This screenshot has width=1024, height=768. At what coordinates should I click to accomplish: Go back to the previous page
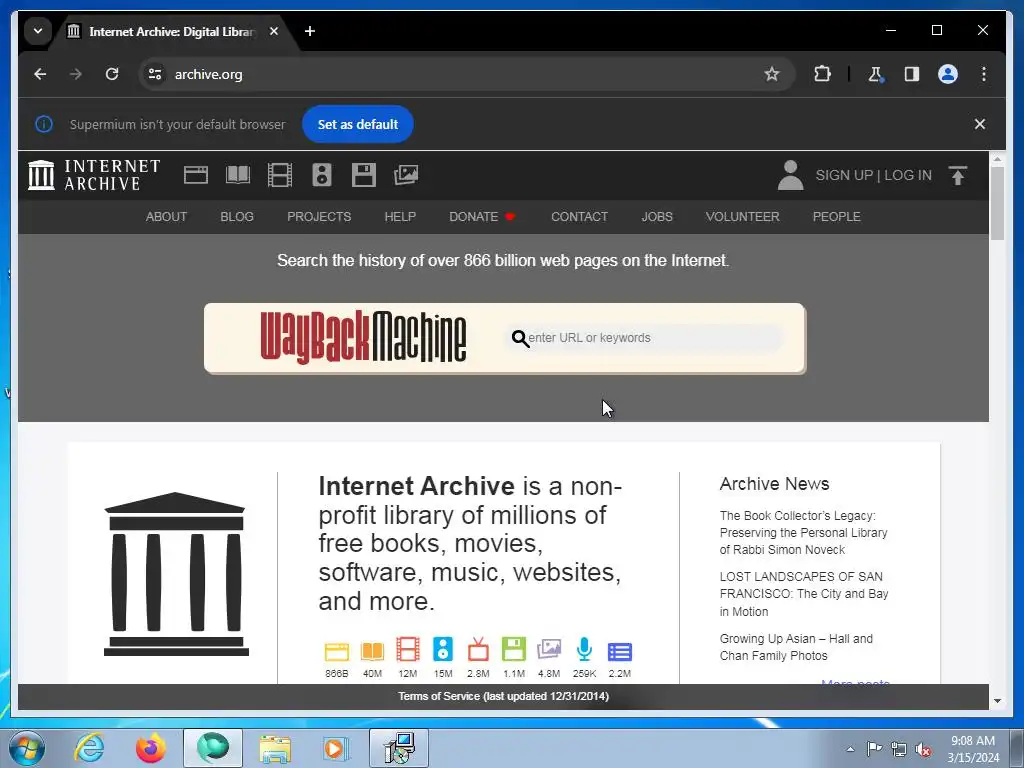tap(40, 74)
